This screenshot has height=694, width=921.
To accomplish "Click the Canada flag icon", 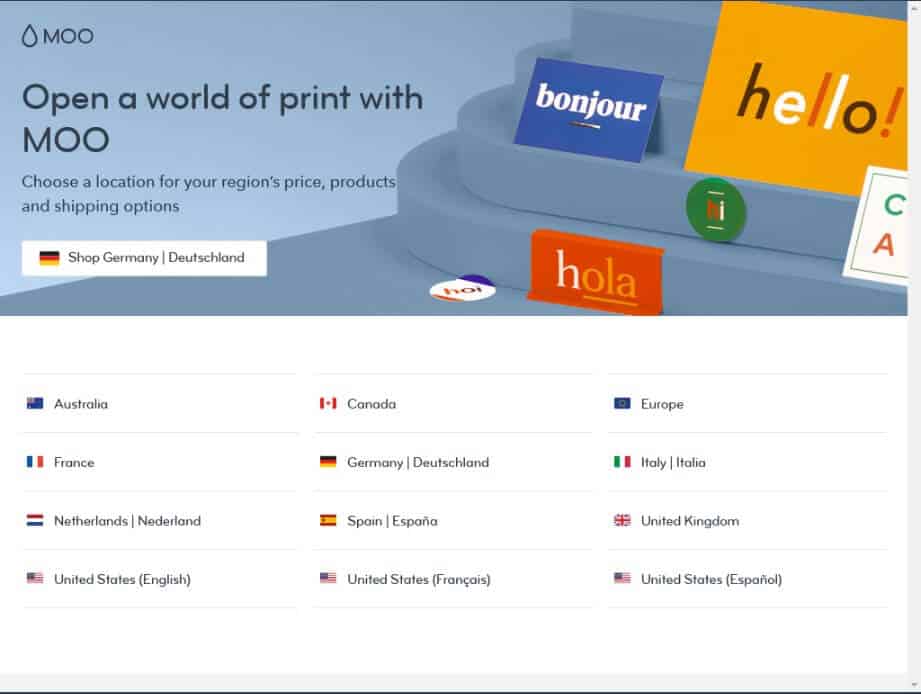I will pyautogui.click(x=328, y=403).
